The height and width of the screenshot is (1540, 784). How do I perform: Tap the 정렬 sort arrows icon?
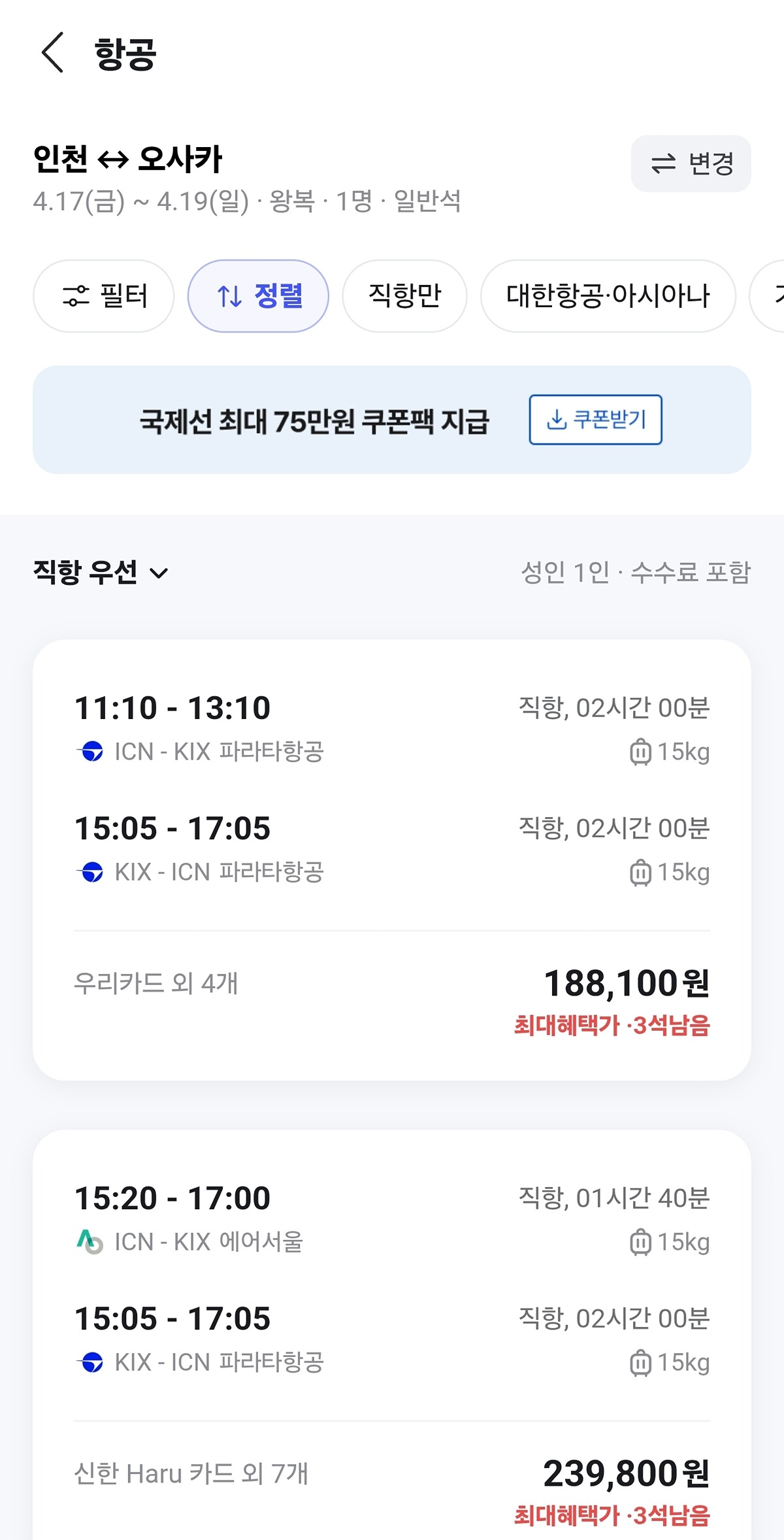coord(229,296)
